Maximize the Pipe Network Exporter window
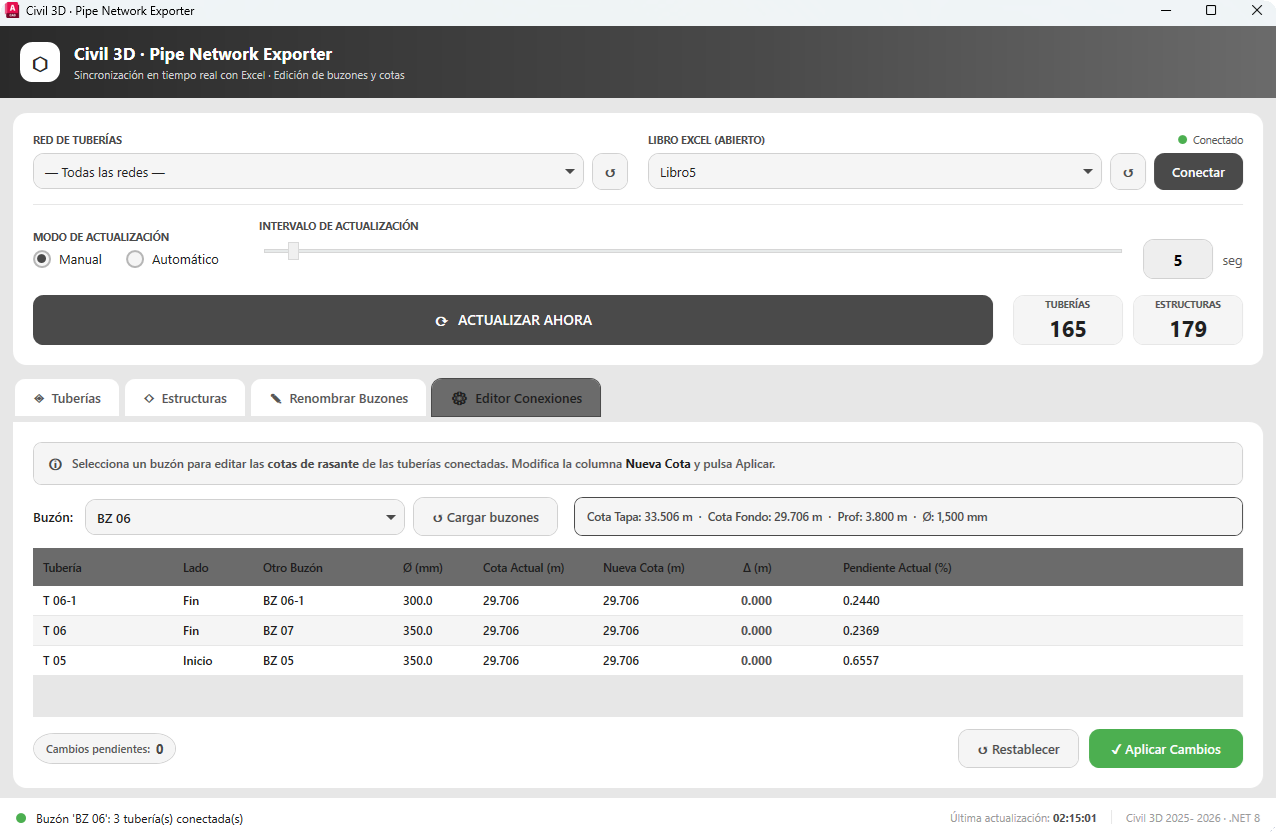1276x833 pixels. (x=1211, y=10)
